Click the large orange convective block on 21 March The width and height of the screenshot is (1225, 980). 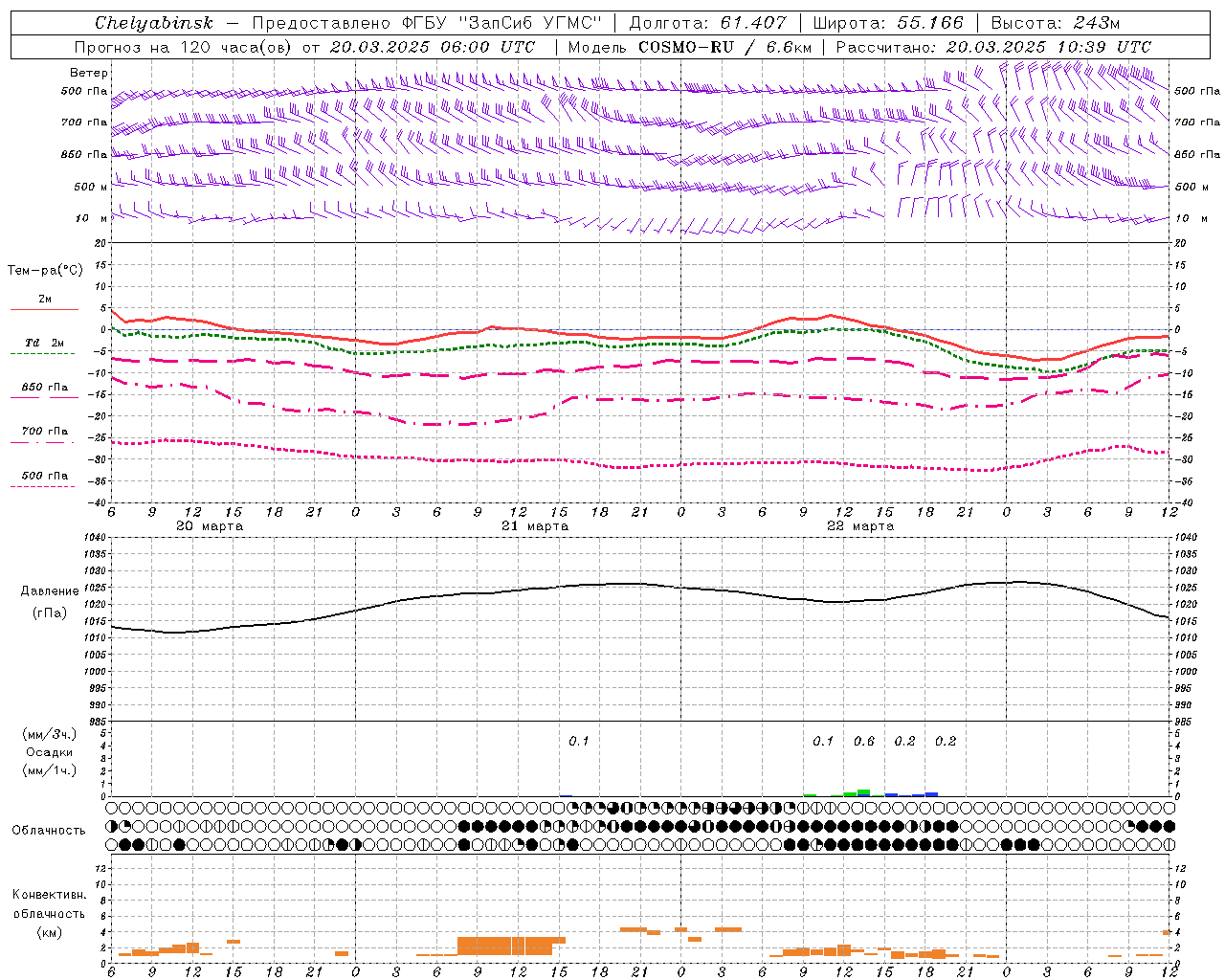point(511,946)
